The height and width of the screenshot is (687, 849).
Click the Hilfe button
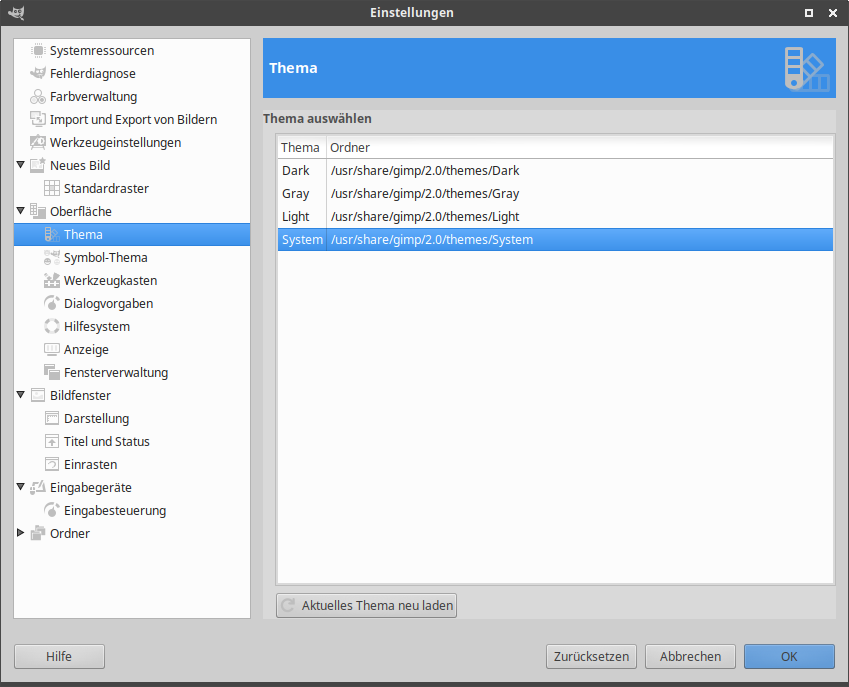(59, 656)
